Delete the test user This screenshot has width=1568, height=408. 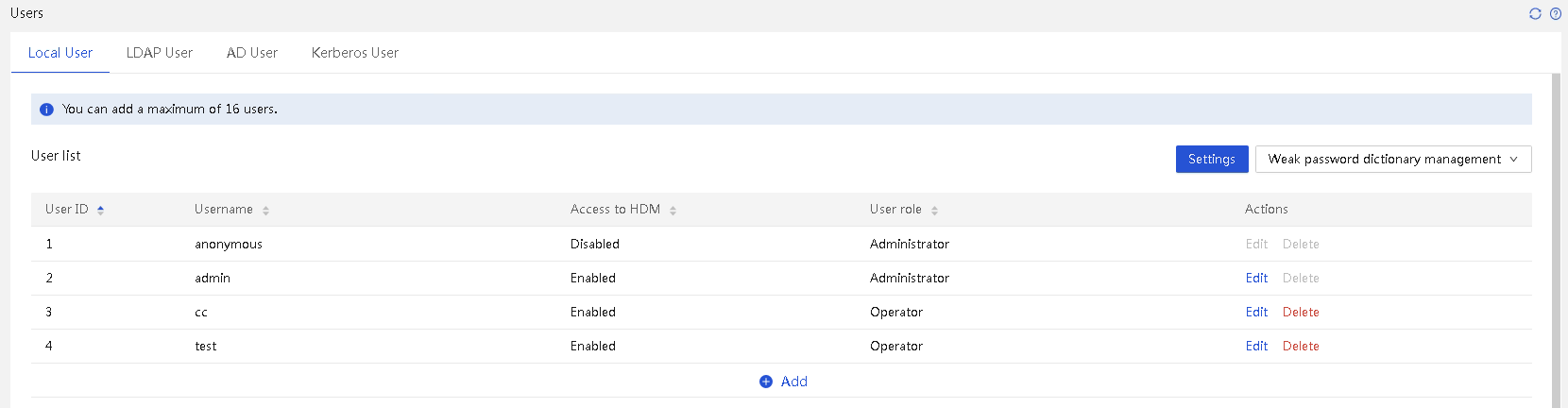1301,346
